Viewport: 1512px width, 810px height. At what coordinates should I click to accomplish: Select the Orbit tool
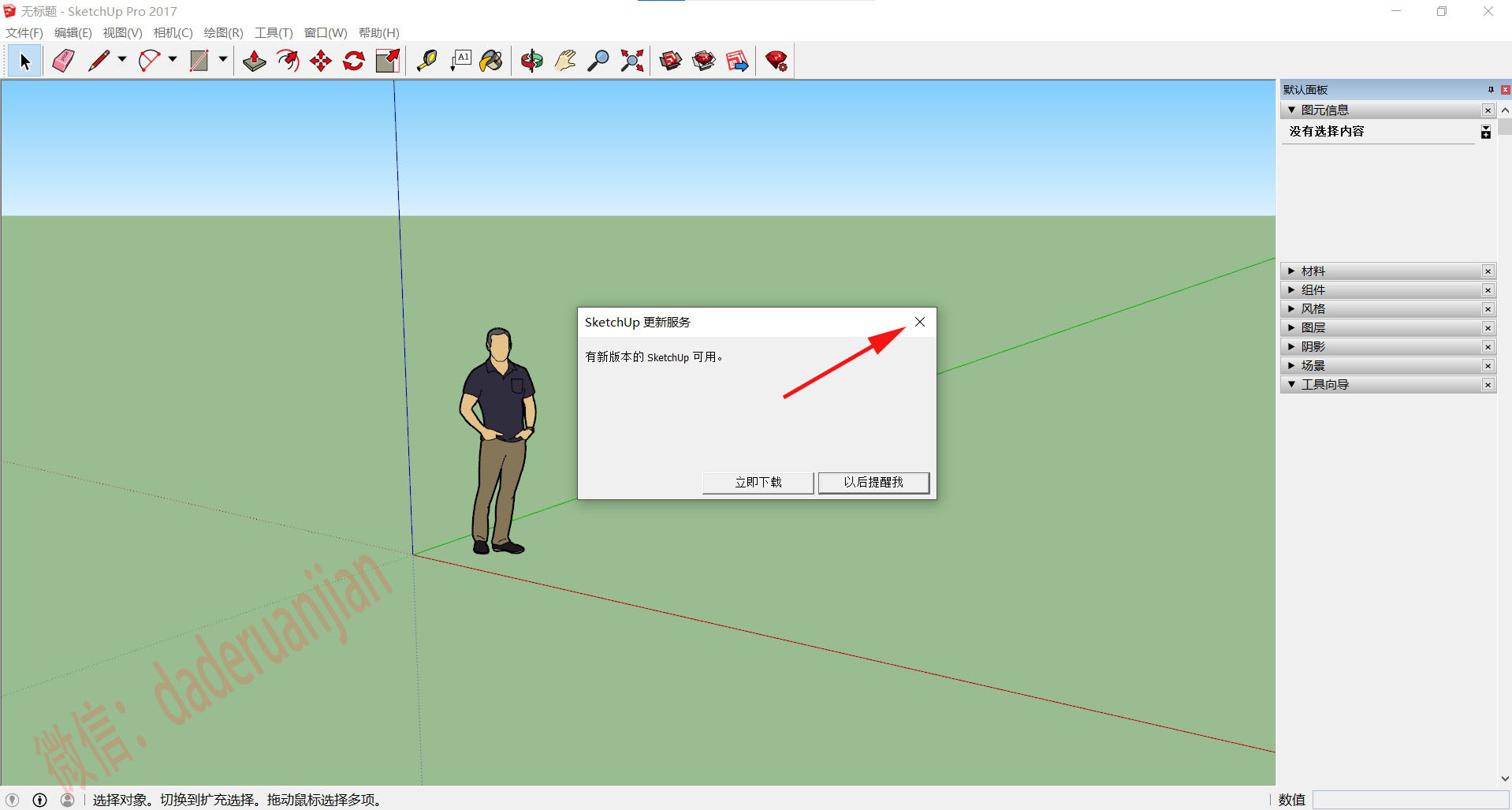pyautogui.click(x=532, y=61)
